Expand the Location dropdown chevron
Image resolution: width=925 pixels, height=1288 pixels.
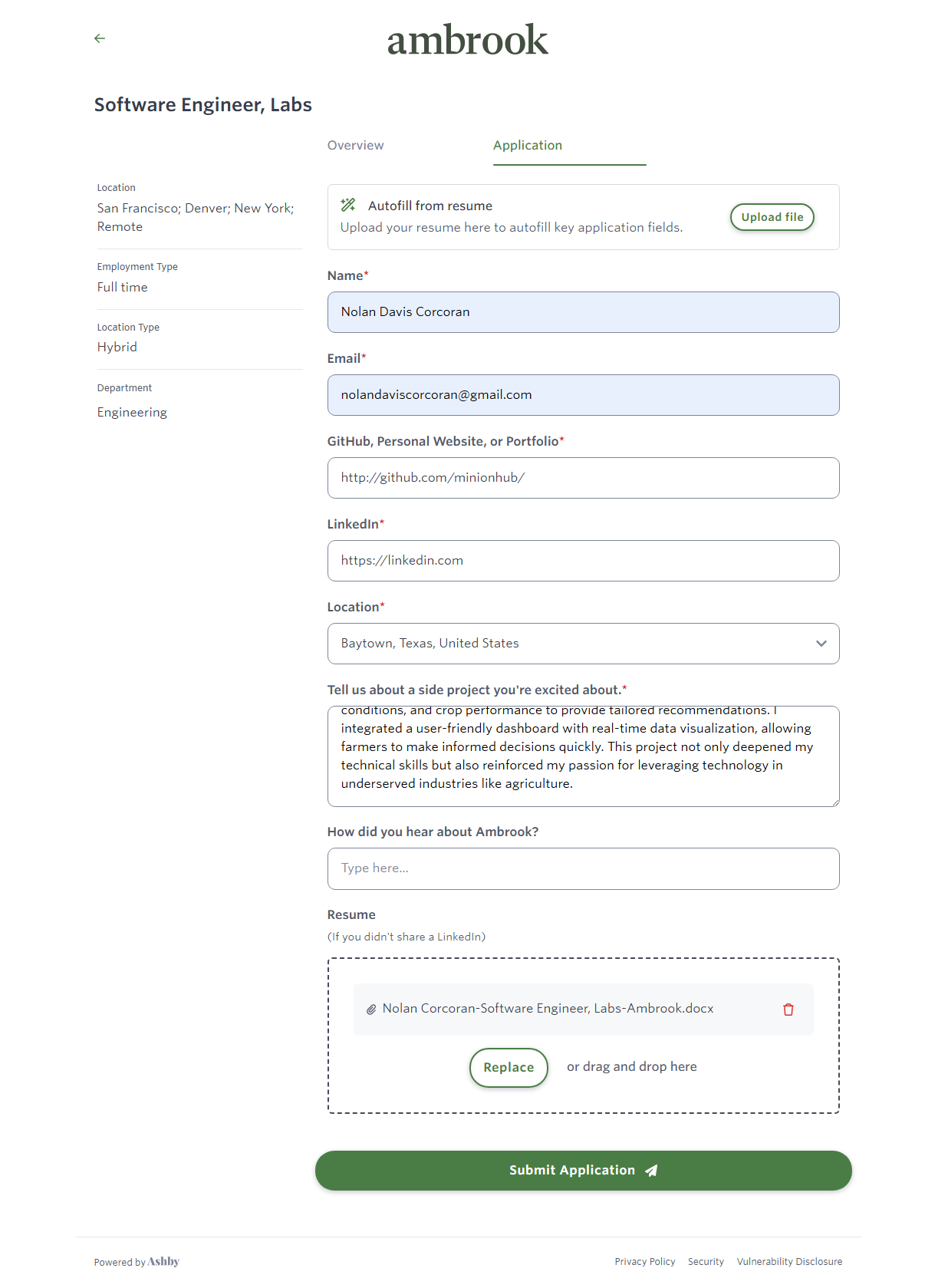pos(821,644)
